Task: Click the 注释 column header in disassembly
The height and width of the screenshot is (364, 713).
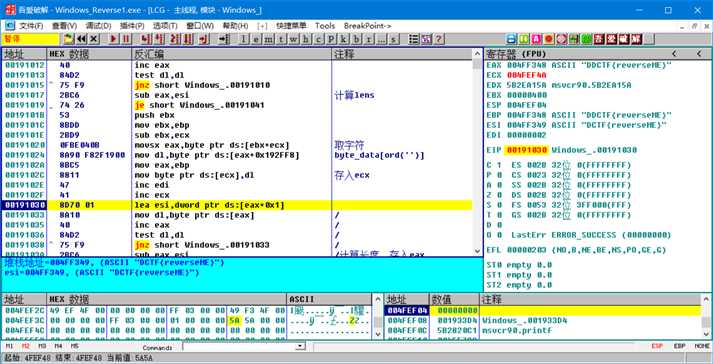Action: 402,54
